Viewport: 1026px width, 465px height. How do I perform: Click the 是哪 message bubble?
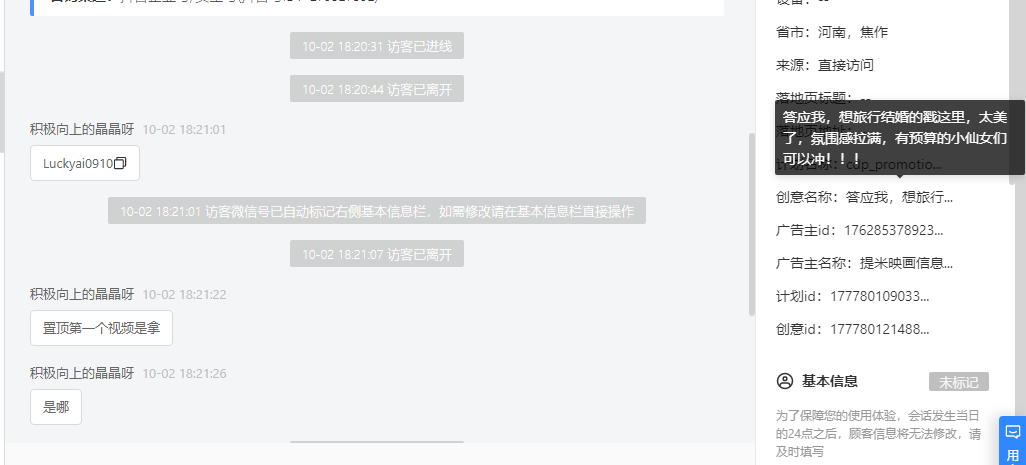56,407
